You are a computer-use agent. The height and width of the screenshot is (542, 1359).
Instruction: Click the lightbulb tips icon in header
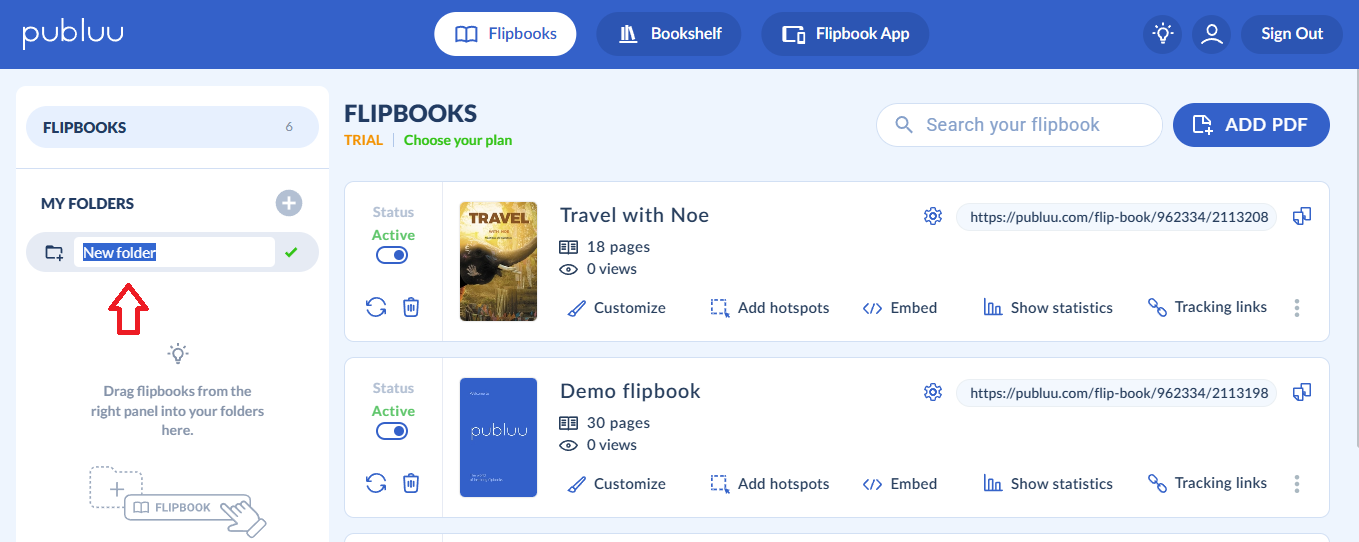tap(1162, 34)
